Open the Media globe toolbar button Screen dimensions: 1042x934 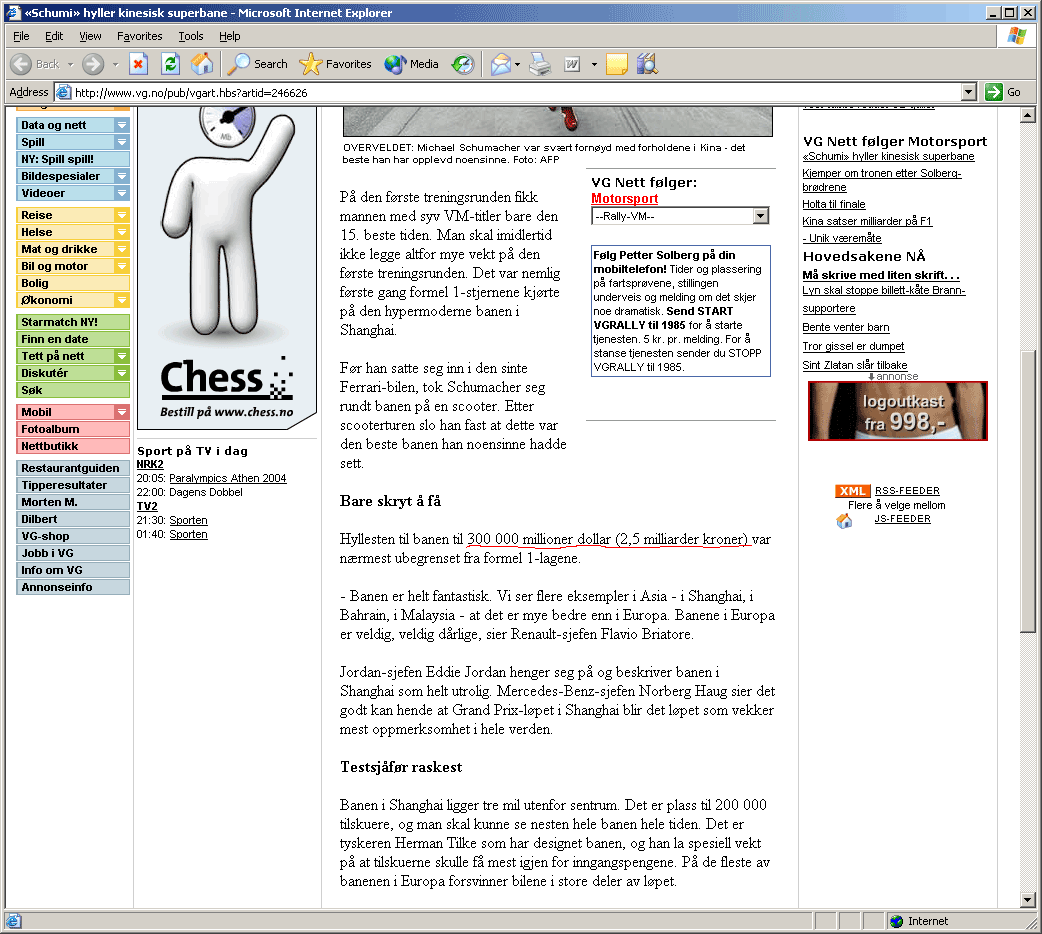[411, 64]
